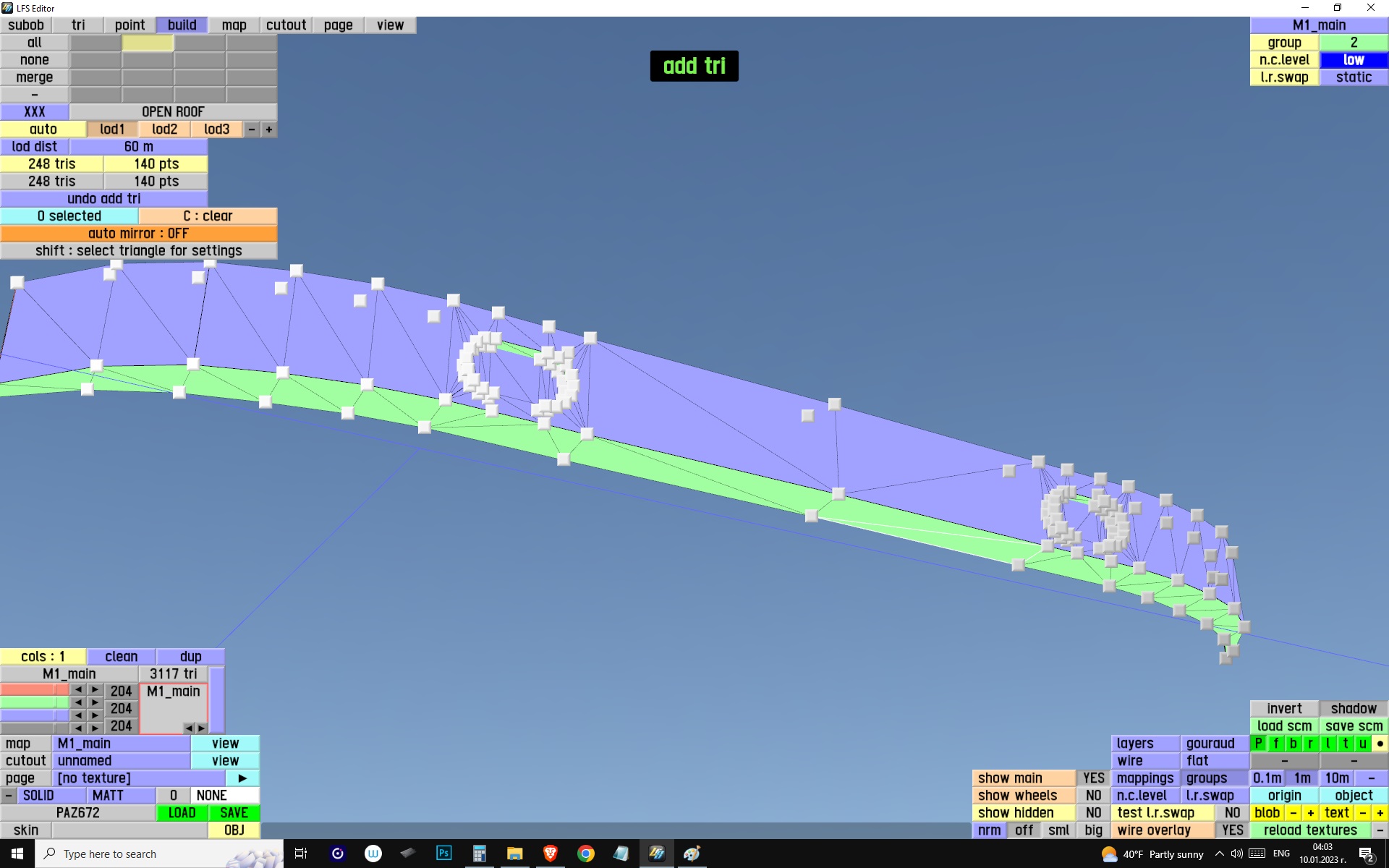
Task: Click the green color left arrow stepper
Action: click(x=78, y=702)
